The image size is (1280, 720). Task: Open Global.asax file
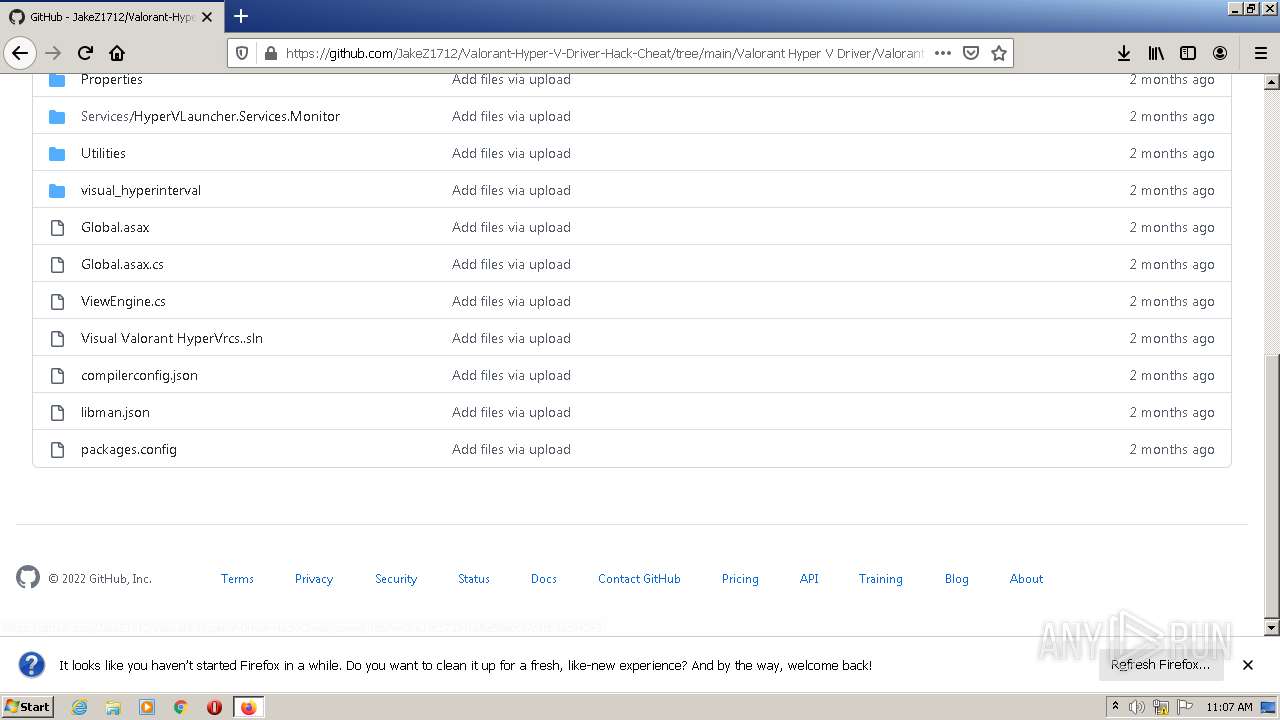point(115,227)
